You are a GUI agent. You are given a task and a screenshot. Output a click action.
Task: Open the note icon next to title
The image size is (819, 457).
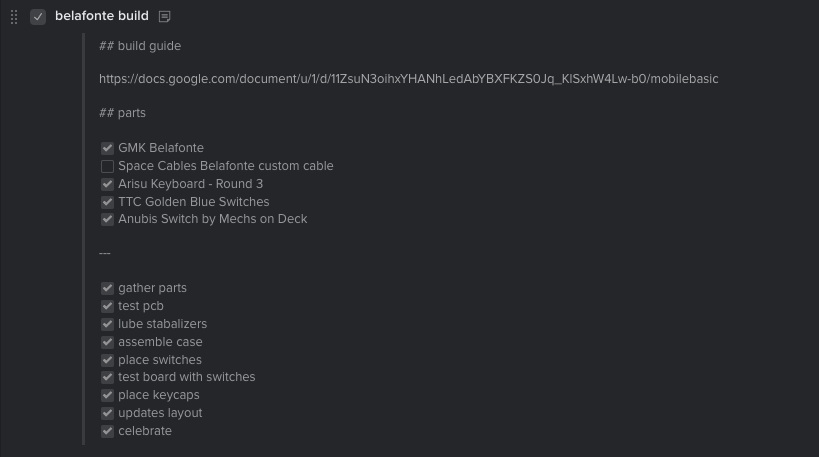coord(165,17)
